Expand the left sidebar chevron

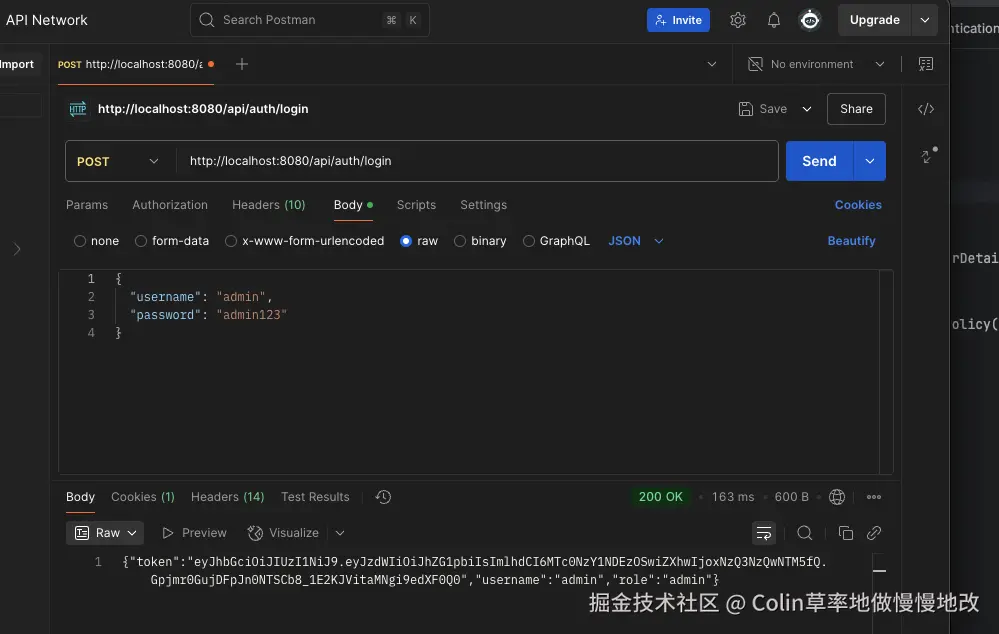17,249
